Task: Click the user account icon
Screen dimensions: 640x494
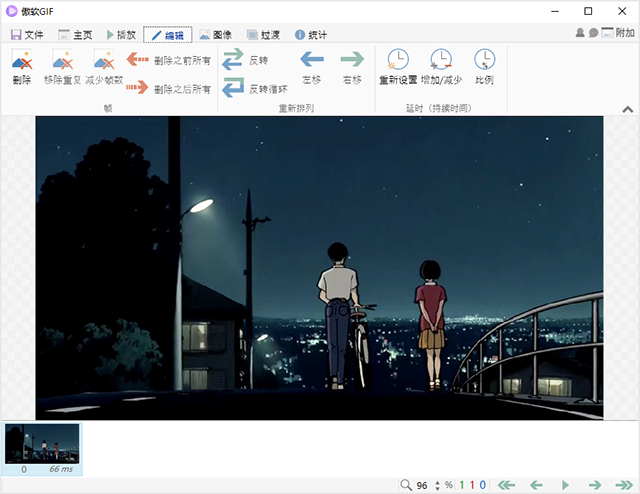Action: point(580,33)
